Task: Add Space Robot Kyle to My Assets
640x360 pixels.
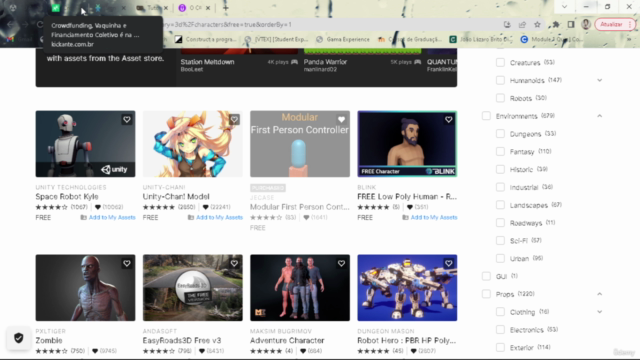Action: tap(112, 218)
